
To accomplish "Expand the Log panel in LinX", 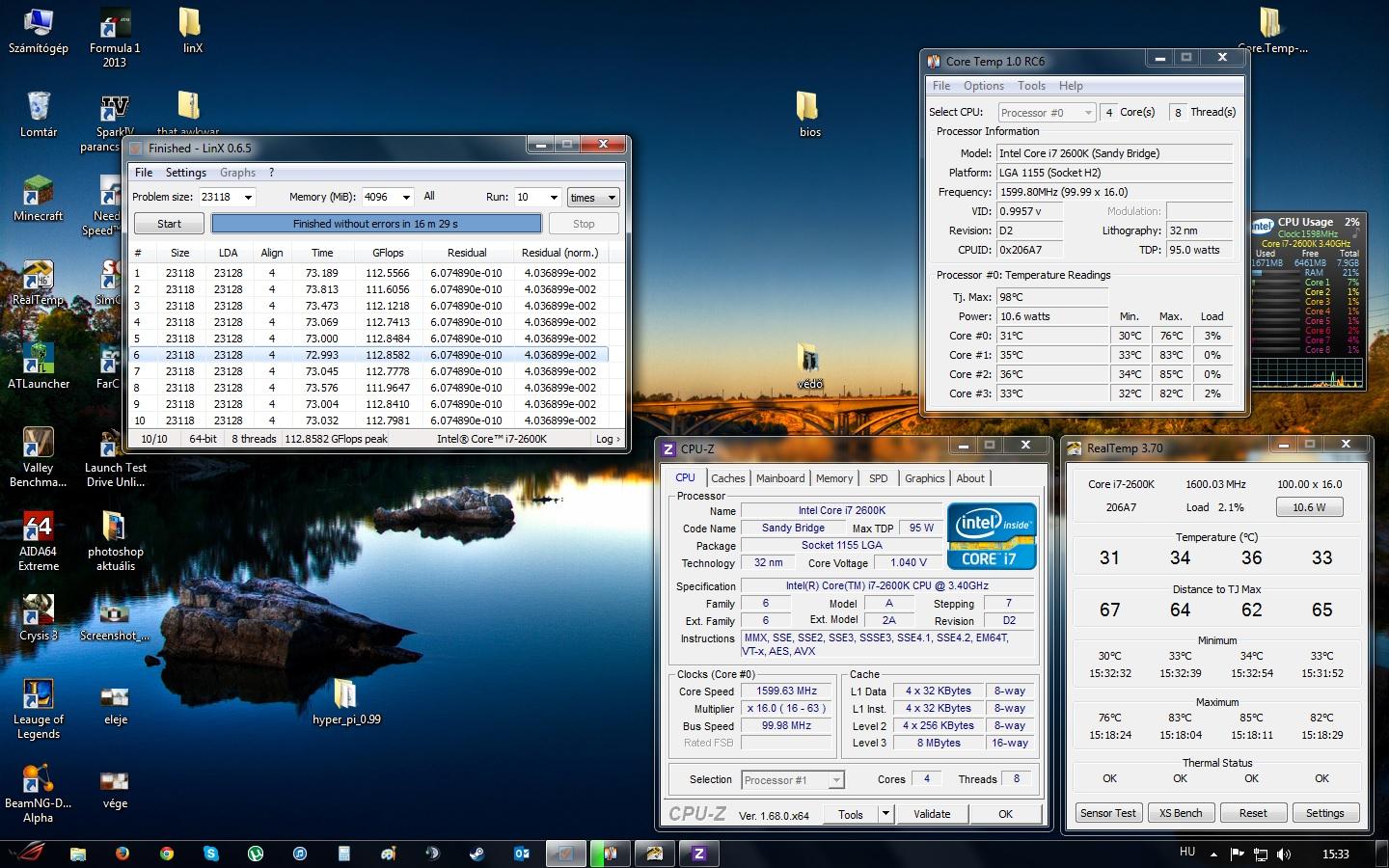I will point(608,439).
